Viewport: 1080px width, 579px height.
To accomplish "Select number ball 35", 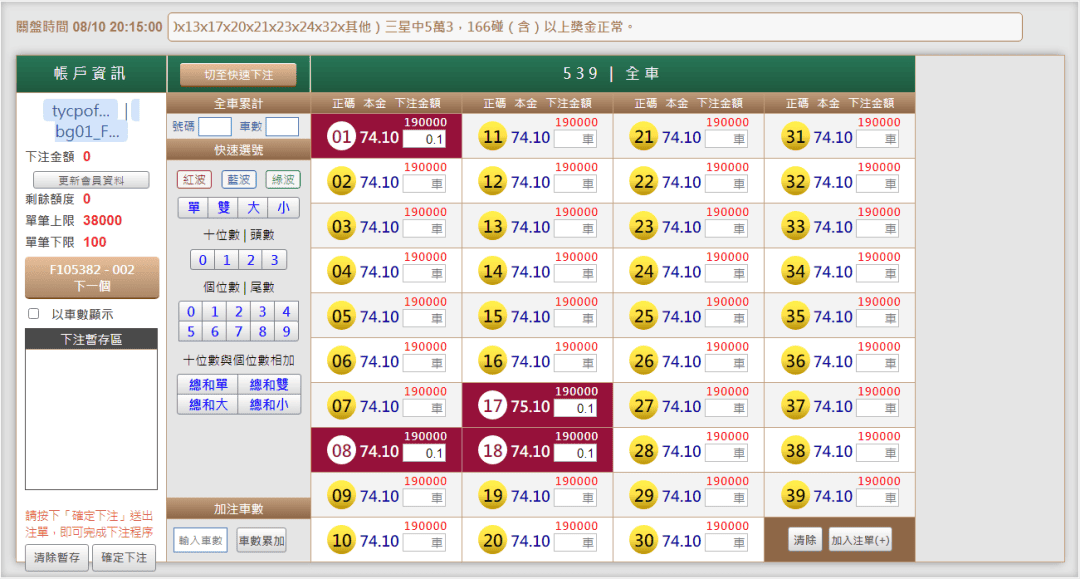I will pos(795,316).
